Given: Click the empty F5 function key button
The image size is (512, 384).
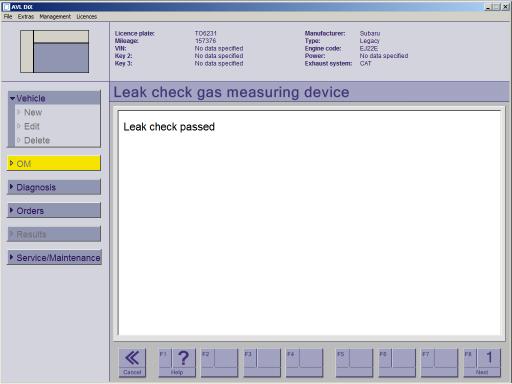Looking at the screenshot, I should coord(354,363).
